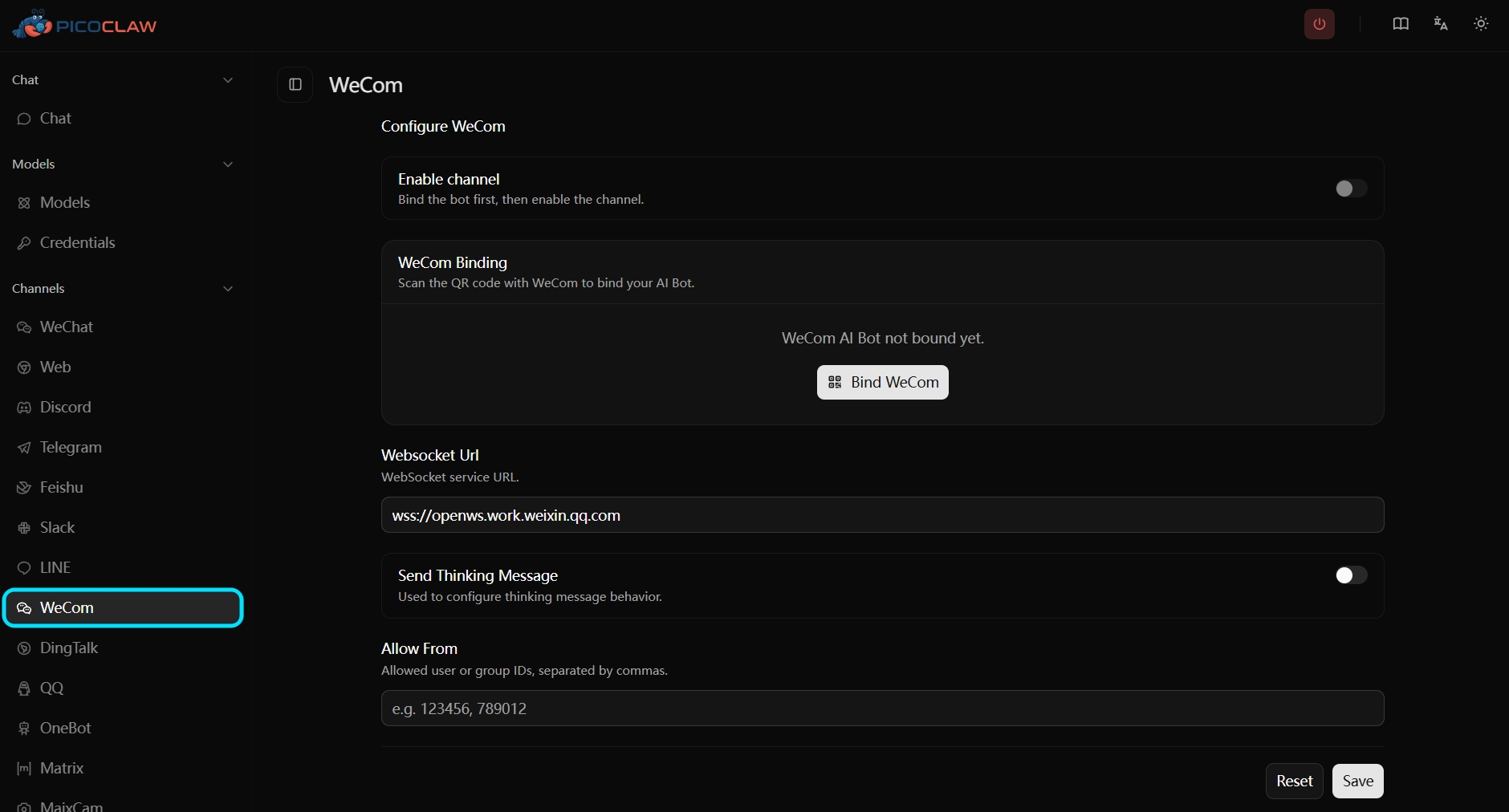Open the Models page
The width and height of the screenshot is (1509, 812).
pyautogui.click(x=124, y=203)
